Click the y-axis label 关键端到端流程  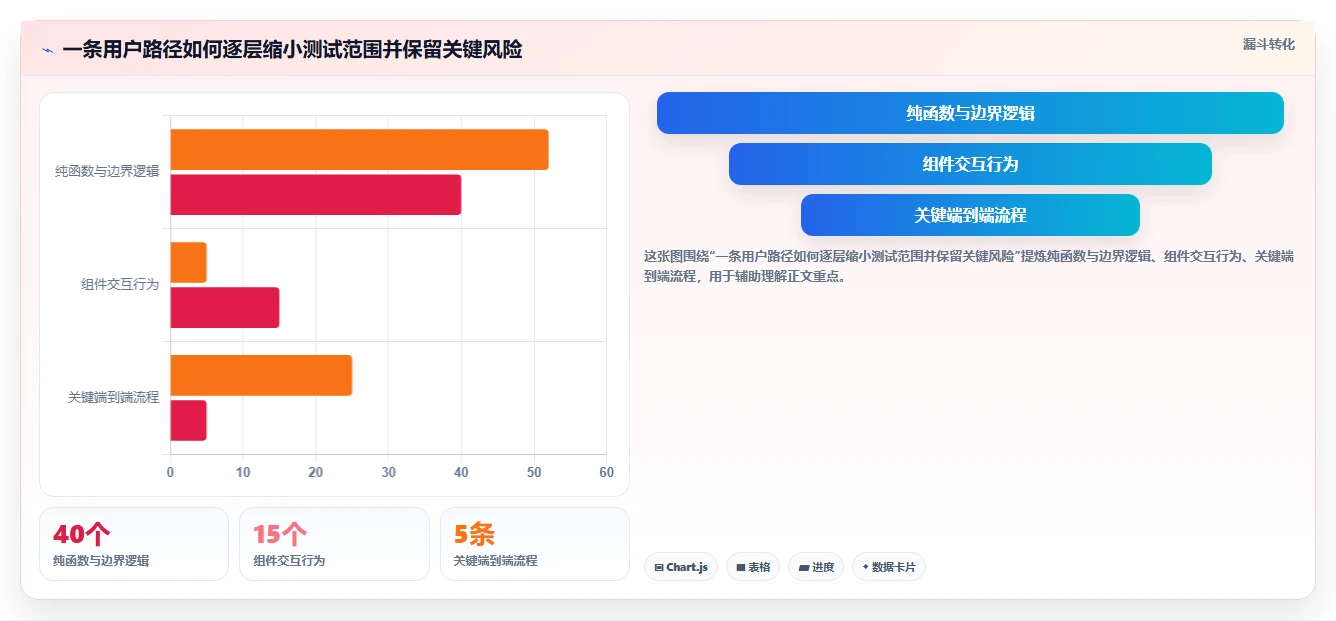113,398
